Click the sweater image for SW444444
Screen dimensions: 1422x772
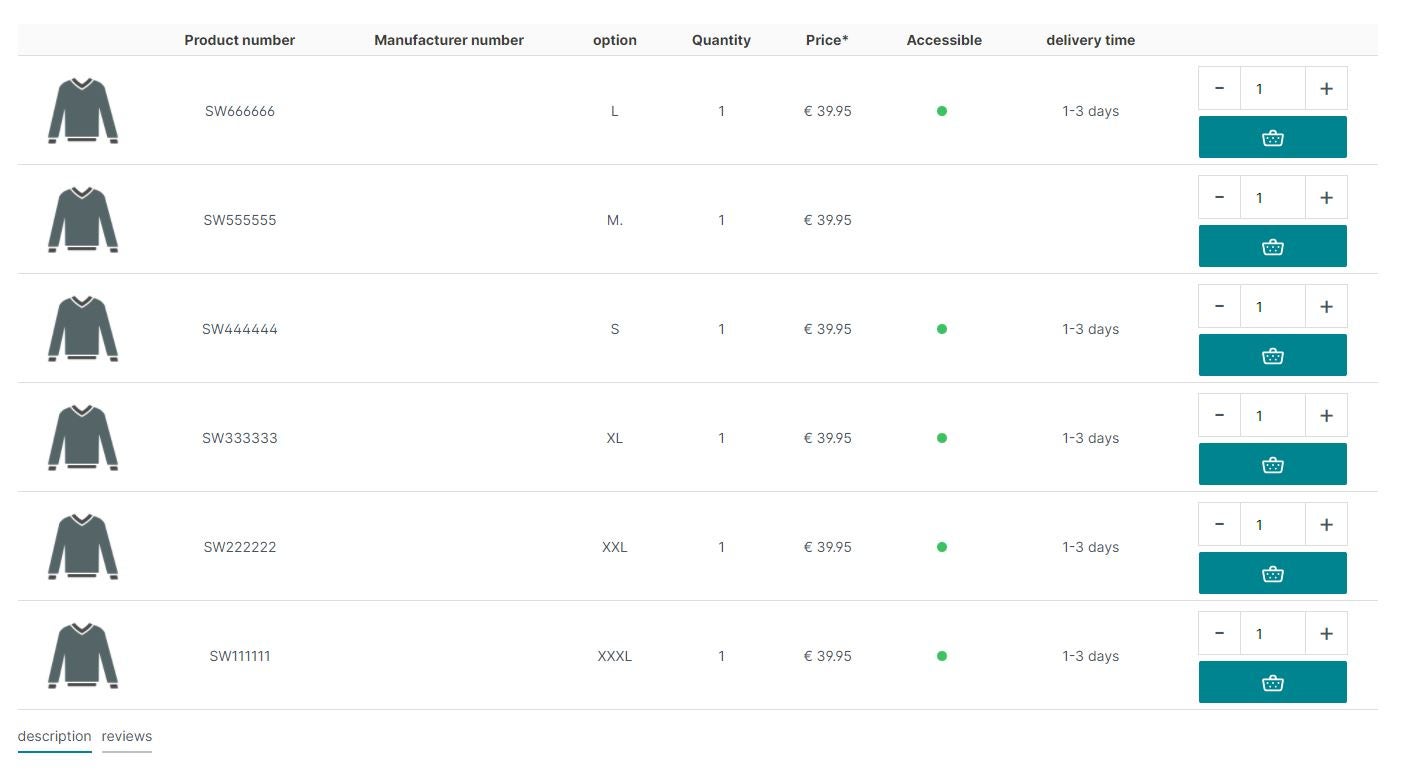83,329
